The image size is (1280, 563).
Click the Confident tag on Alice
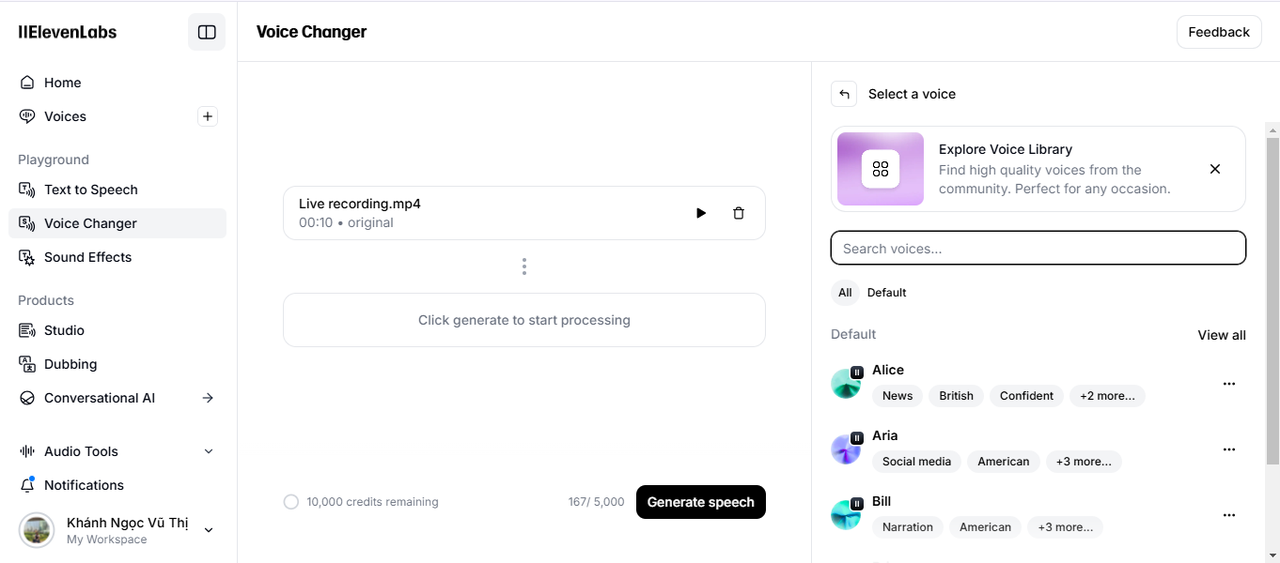click(1026, 396)
